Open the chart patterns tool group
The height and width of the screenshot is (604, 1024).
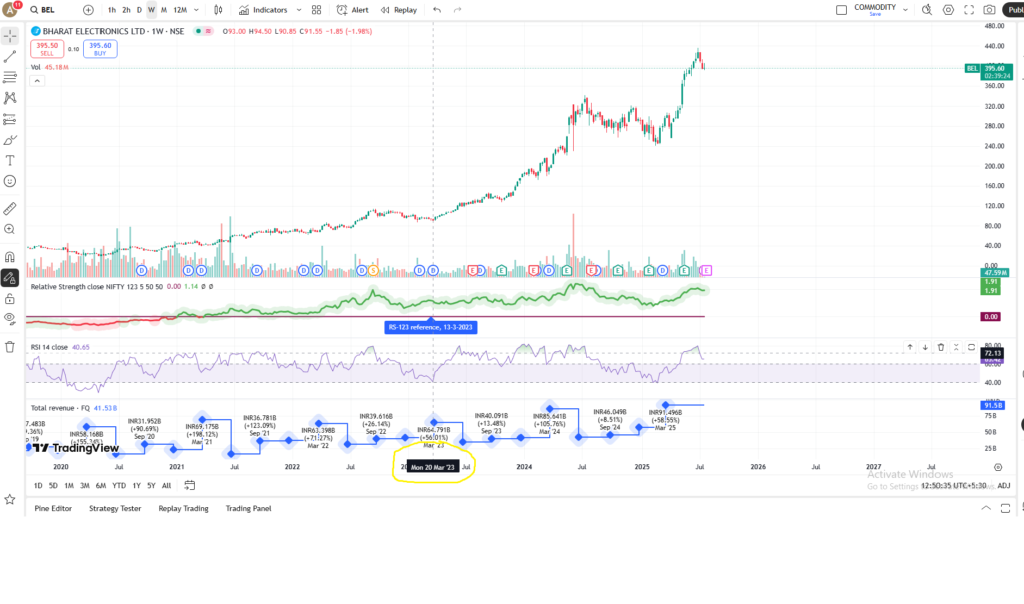coord(10,98)
